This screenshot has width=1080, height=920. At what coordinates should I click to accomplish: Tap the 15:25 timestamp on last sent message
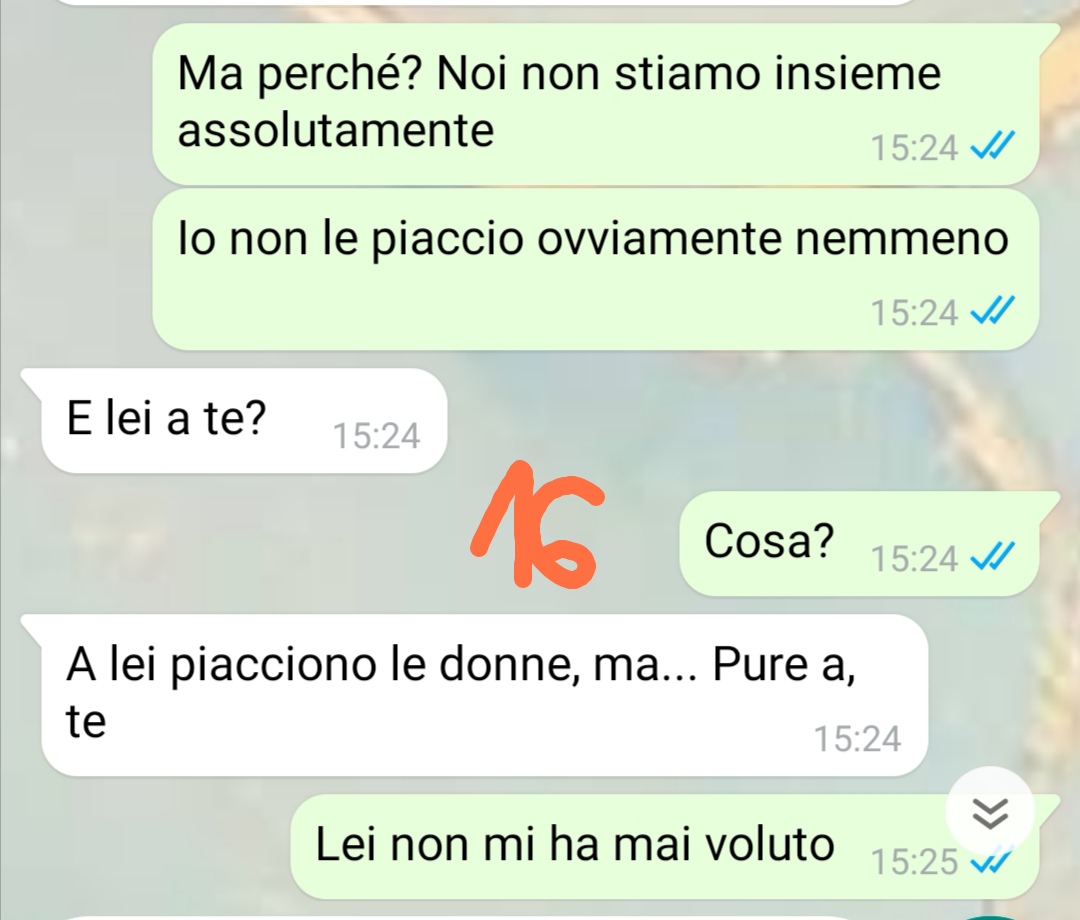click(x=914, y=862)
